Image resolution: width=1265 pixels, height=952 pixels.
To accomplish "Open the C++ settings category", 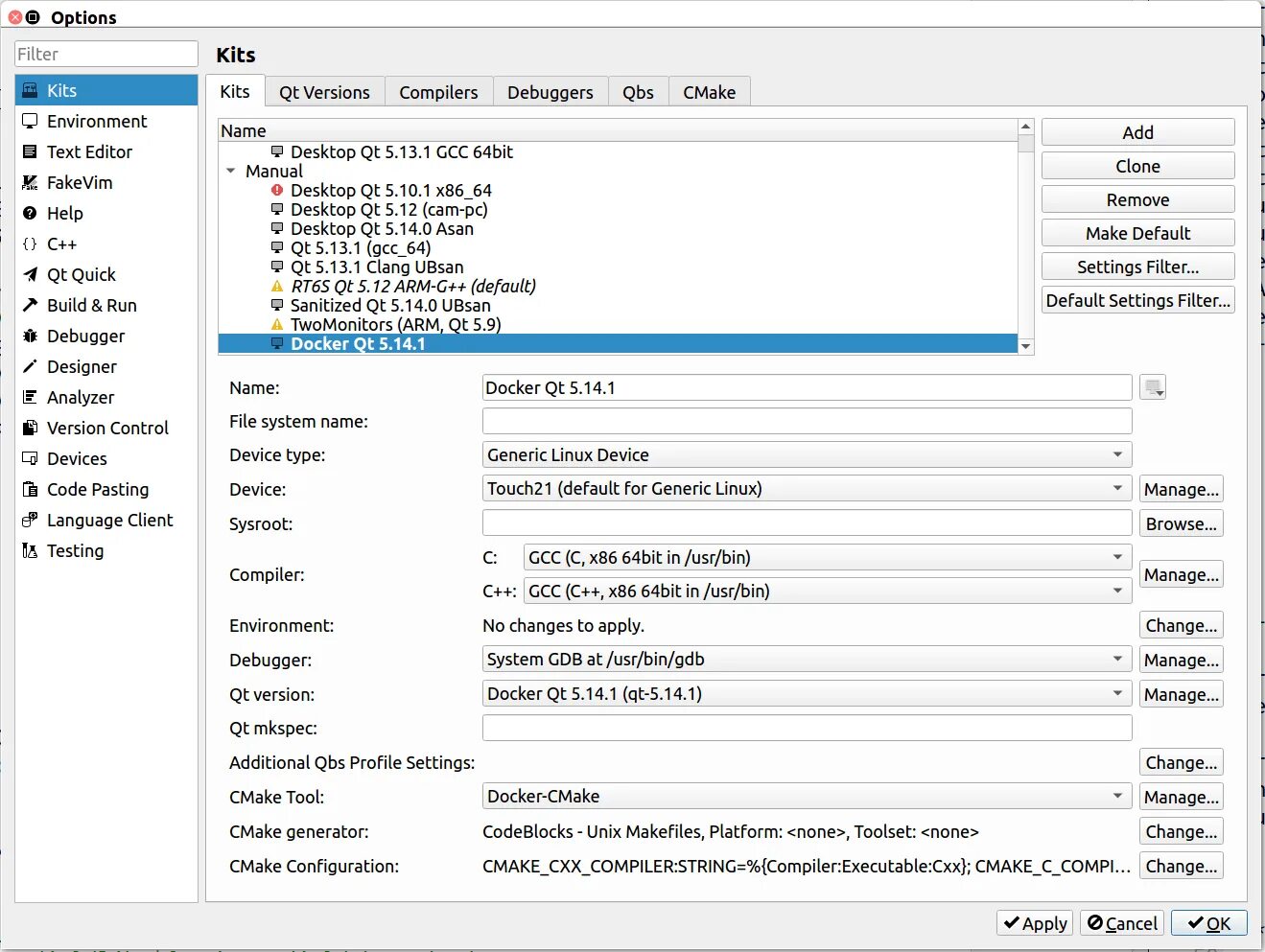I will (x=106, y=244).
